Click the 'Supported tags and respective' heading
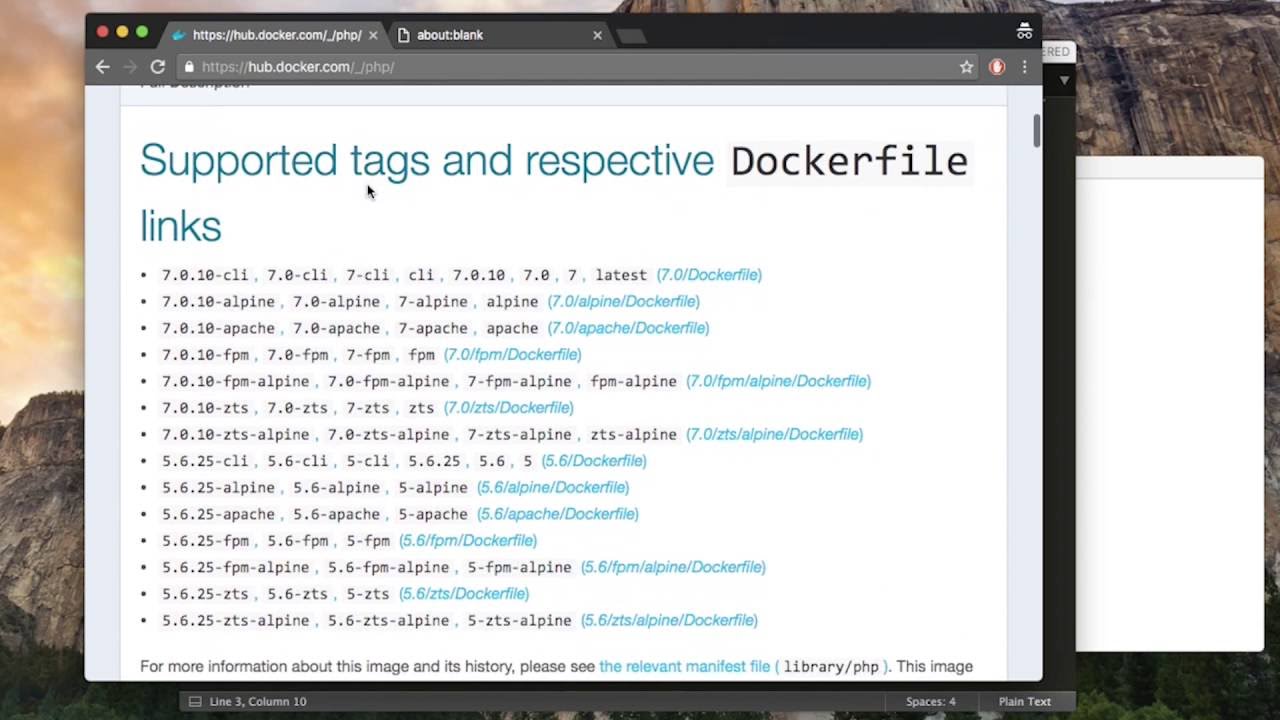Screen dimensions: 1280x720 tap(427, 160)
